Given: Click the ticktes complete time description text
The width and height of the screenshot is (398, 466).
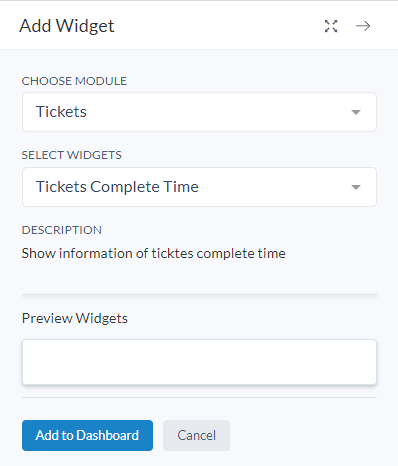Looking at the screenshot, I should click(x=153, y=254).
